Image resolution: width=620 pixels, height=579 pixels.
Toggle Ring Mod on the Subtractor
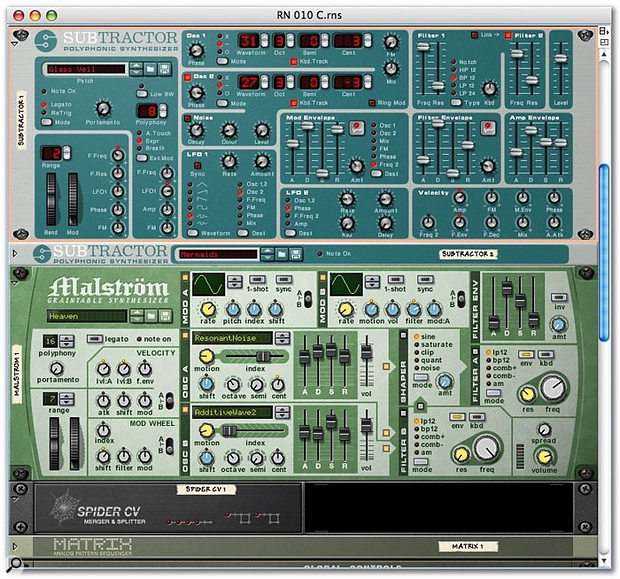pyautogui.click(x=372, y=103)
